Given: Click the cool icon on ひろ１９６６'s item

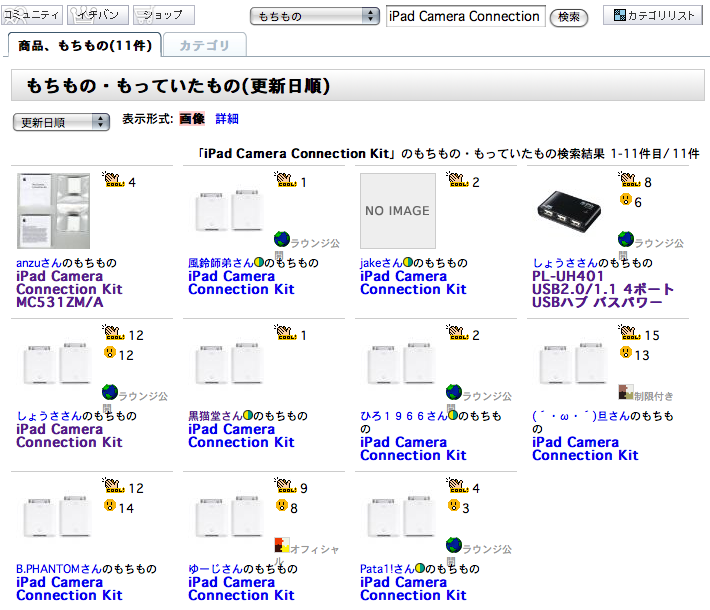Looking at the screenshot, I should pos(457,333).
